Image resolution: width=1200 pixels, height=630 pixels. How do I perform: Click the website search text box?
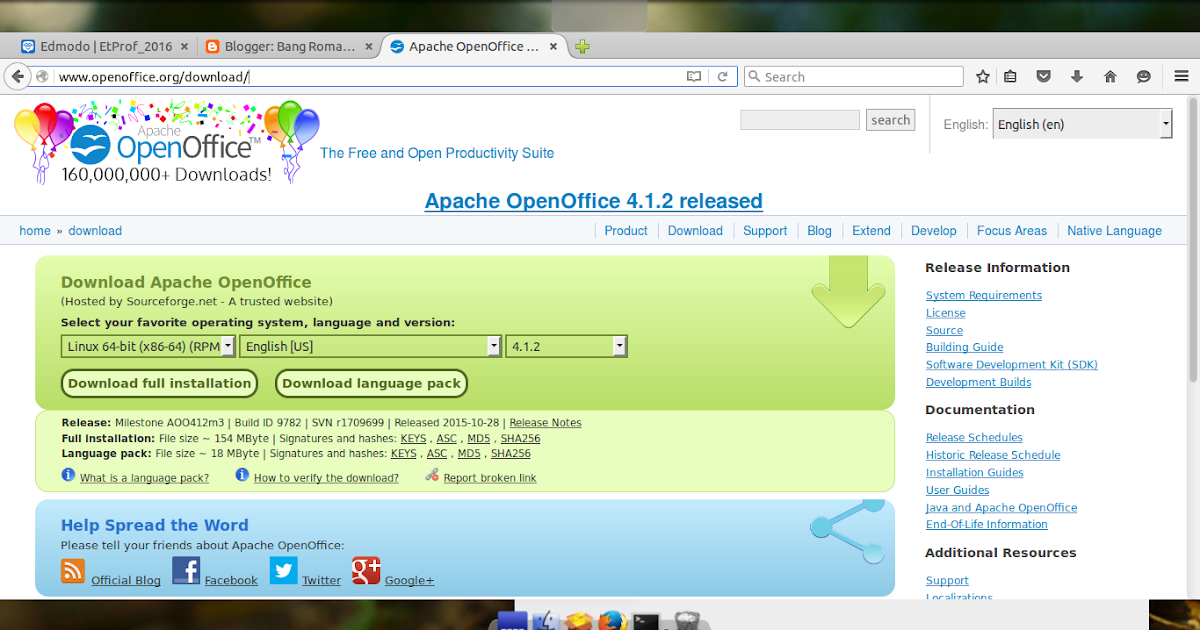tap(800, 120)
